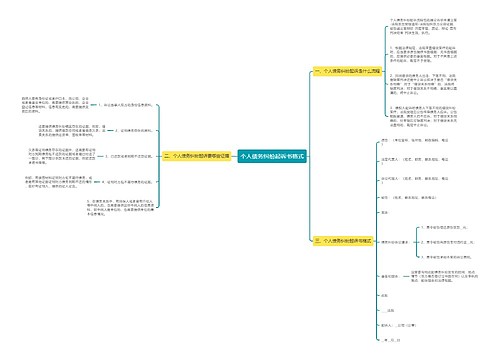This screenshot has height=360, width=500.
Task: Select the yellow node 二、个人债务纠纷起诉要带啥证据
Action: (x=197, y=156)
